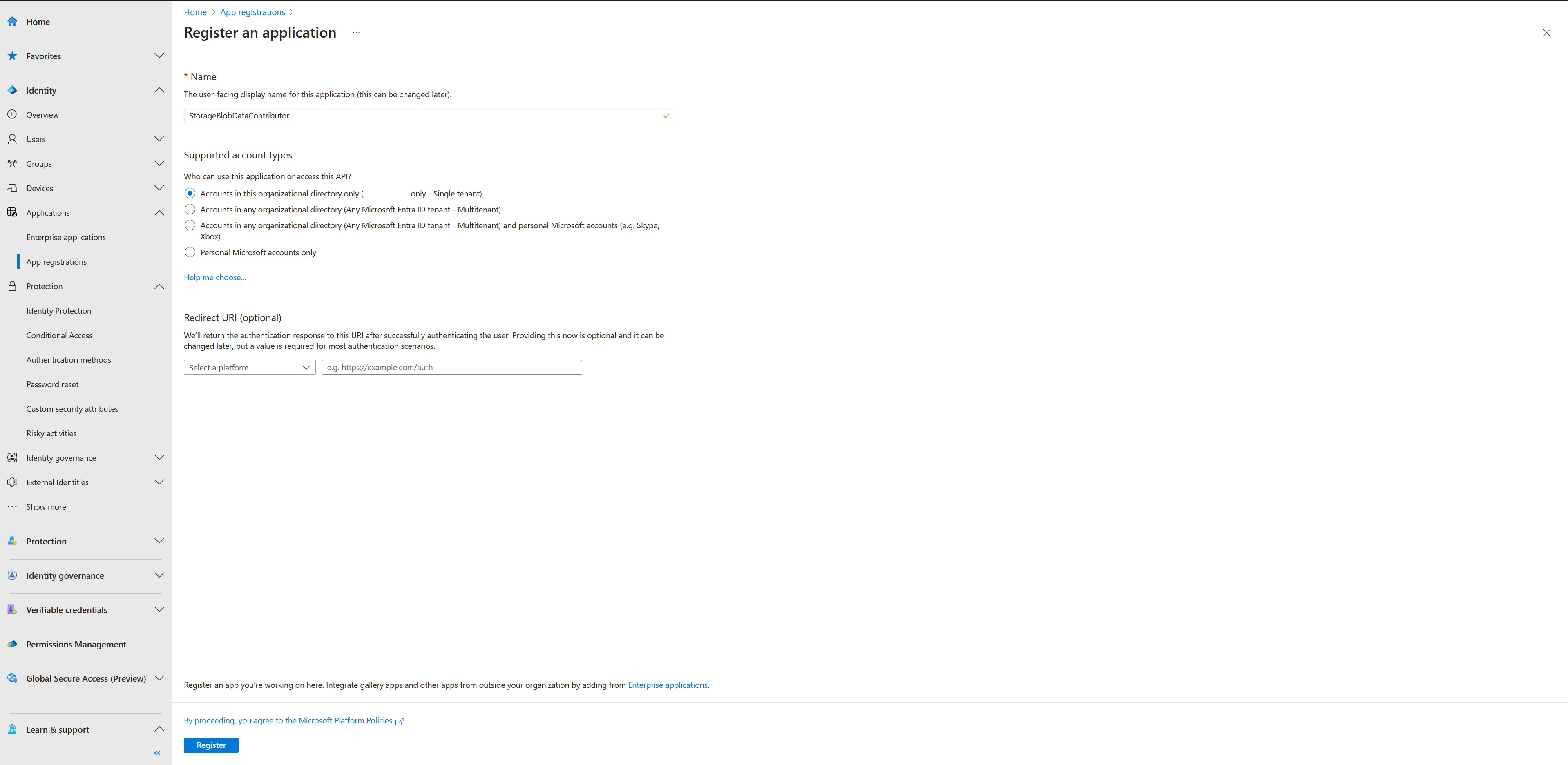Click the Applications icon in sidebar

(x=13, y=212)
